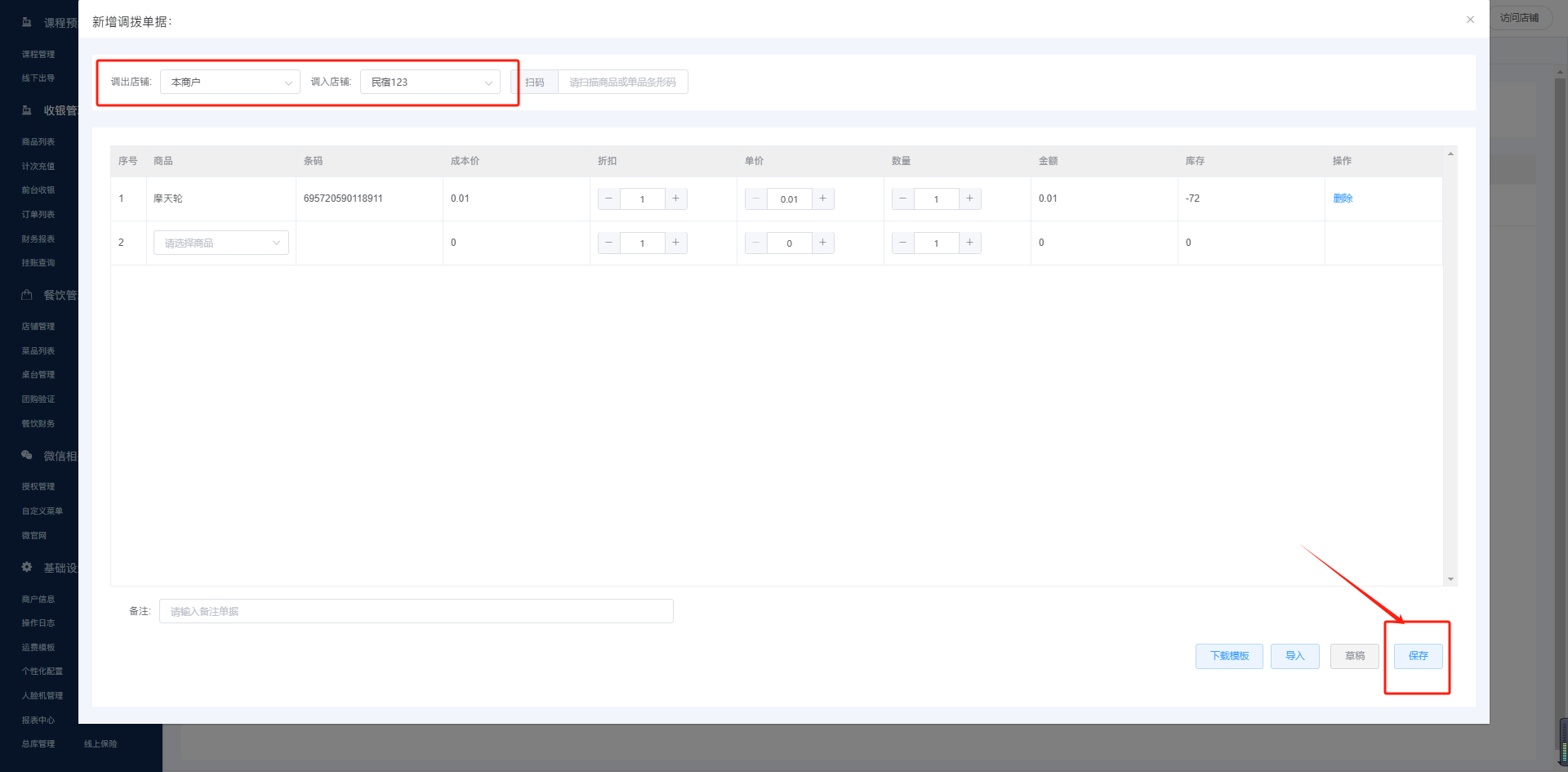
Task: Increase quantity in row 2 with plus
Action: (969, 243)
